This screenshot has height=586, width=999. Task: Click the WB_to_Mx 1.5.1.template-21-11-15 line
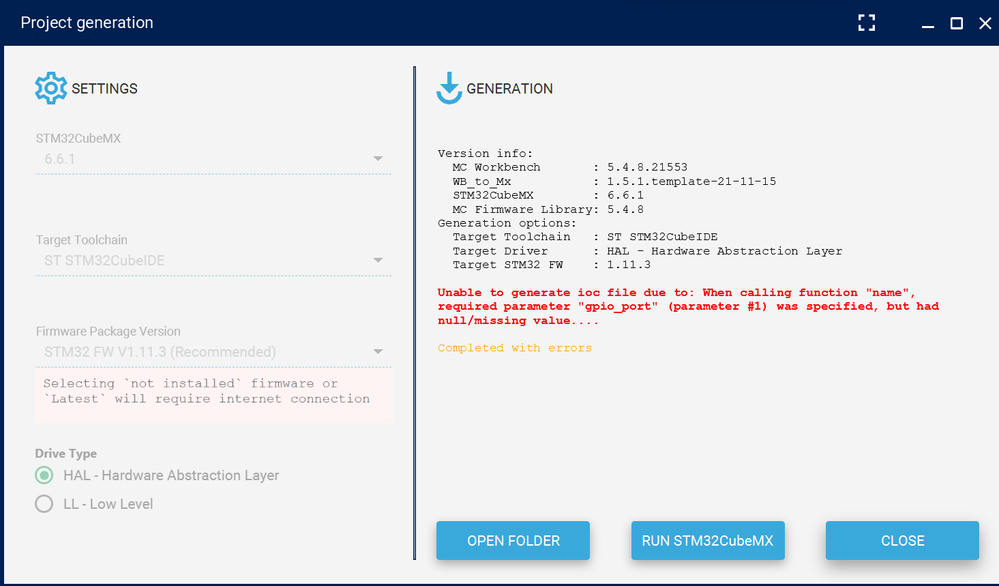(614, 182)
